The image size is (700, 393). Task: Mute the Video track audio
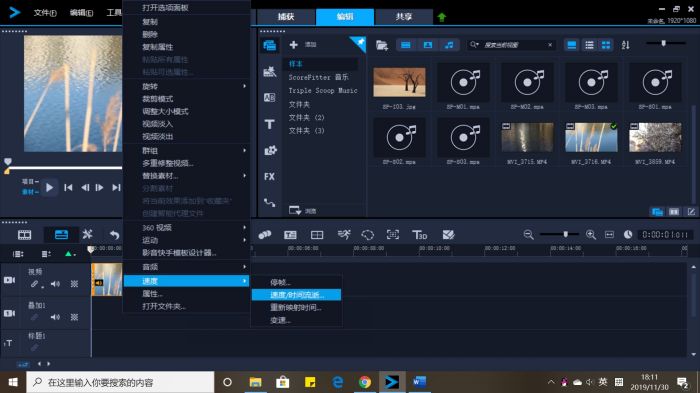point(55,284)
